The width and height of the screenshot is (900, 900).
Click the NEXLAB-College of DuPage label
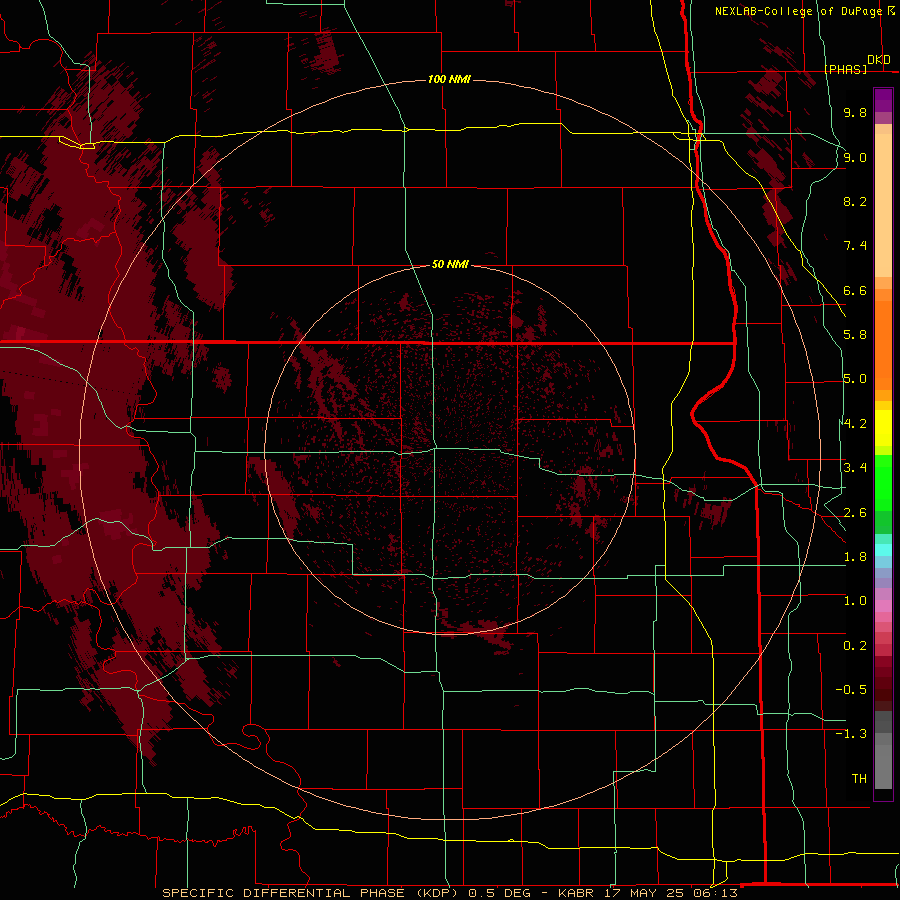798,11
